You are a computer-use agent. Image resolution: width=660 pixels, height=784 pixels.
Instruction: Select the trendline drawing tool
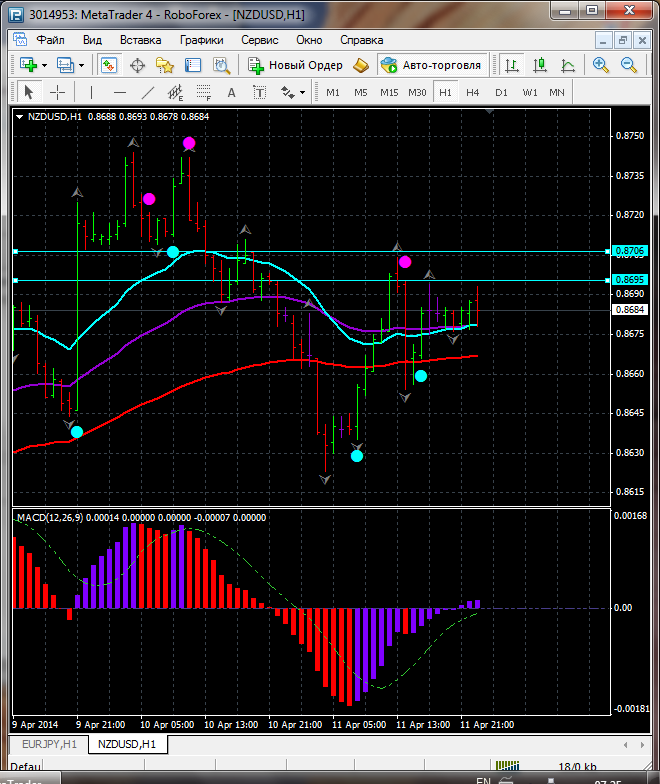click(x=148, y=92)
